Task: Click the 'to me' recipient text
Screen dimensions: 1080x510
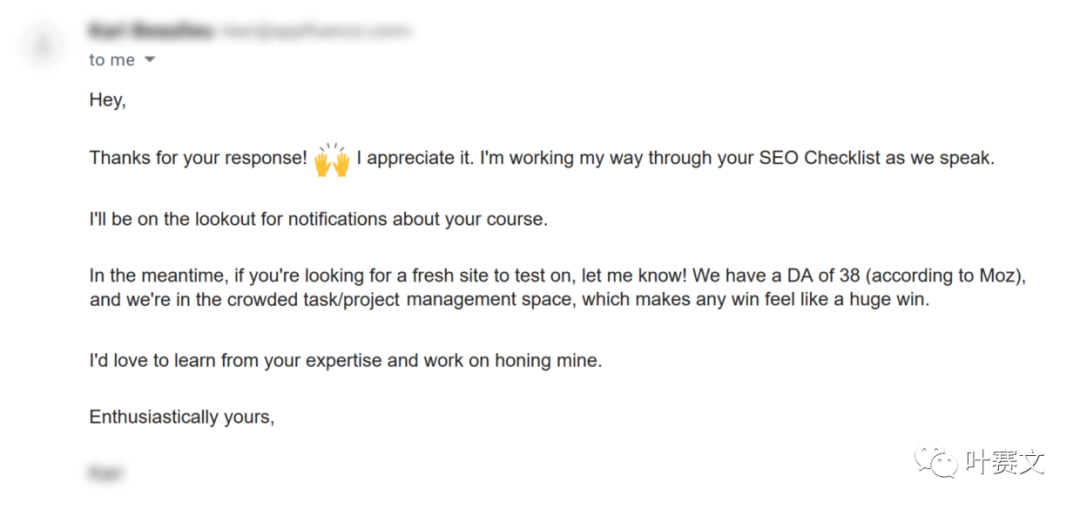Action: [x=112, y=60]
